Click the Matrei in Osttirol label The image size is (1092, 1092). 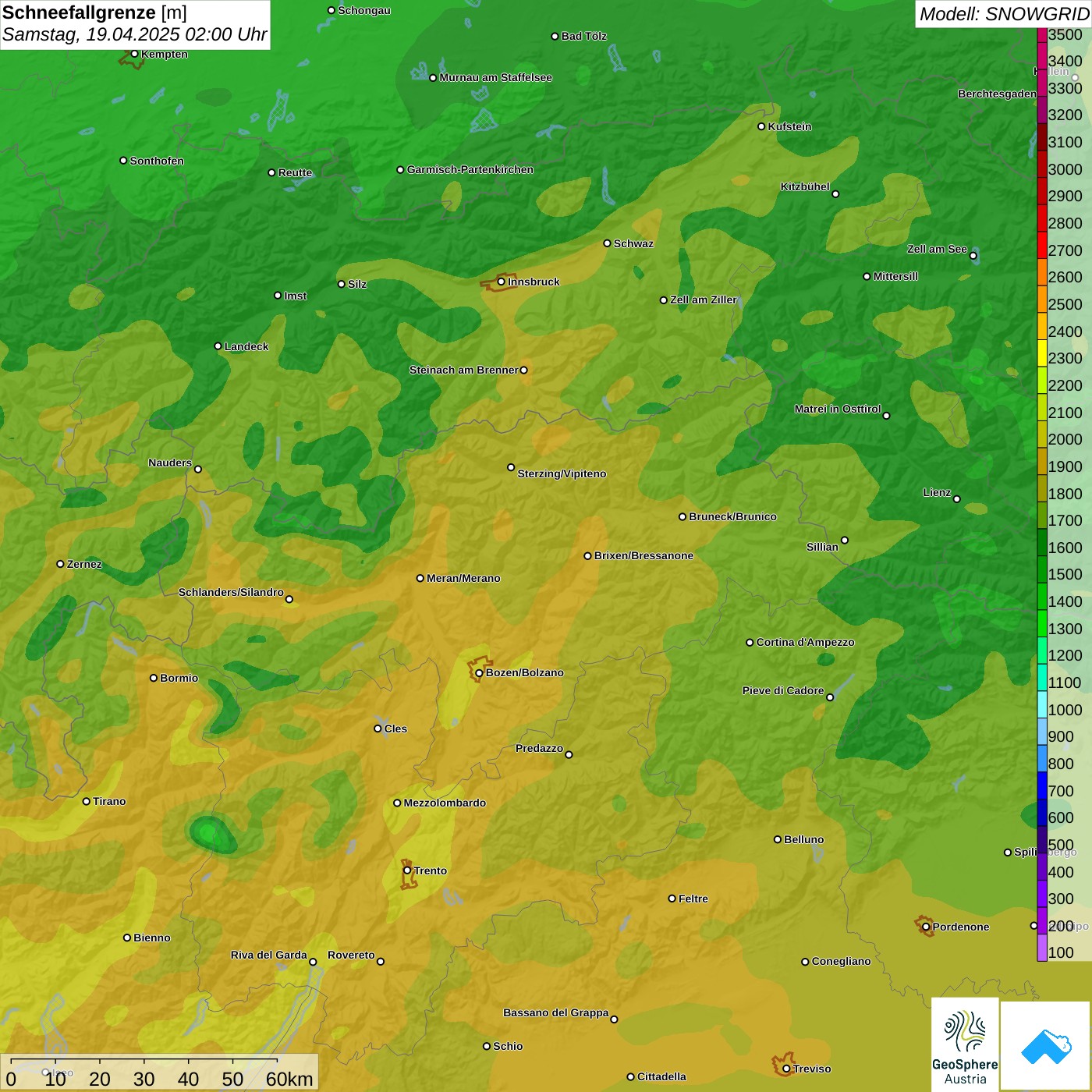(x=838, y=409)
